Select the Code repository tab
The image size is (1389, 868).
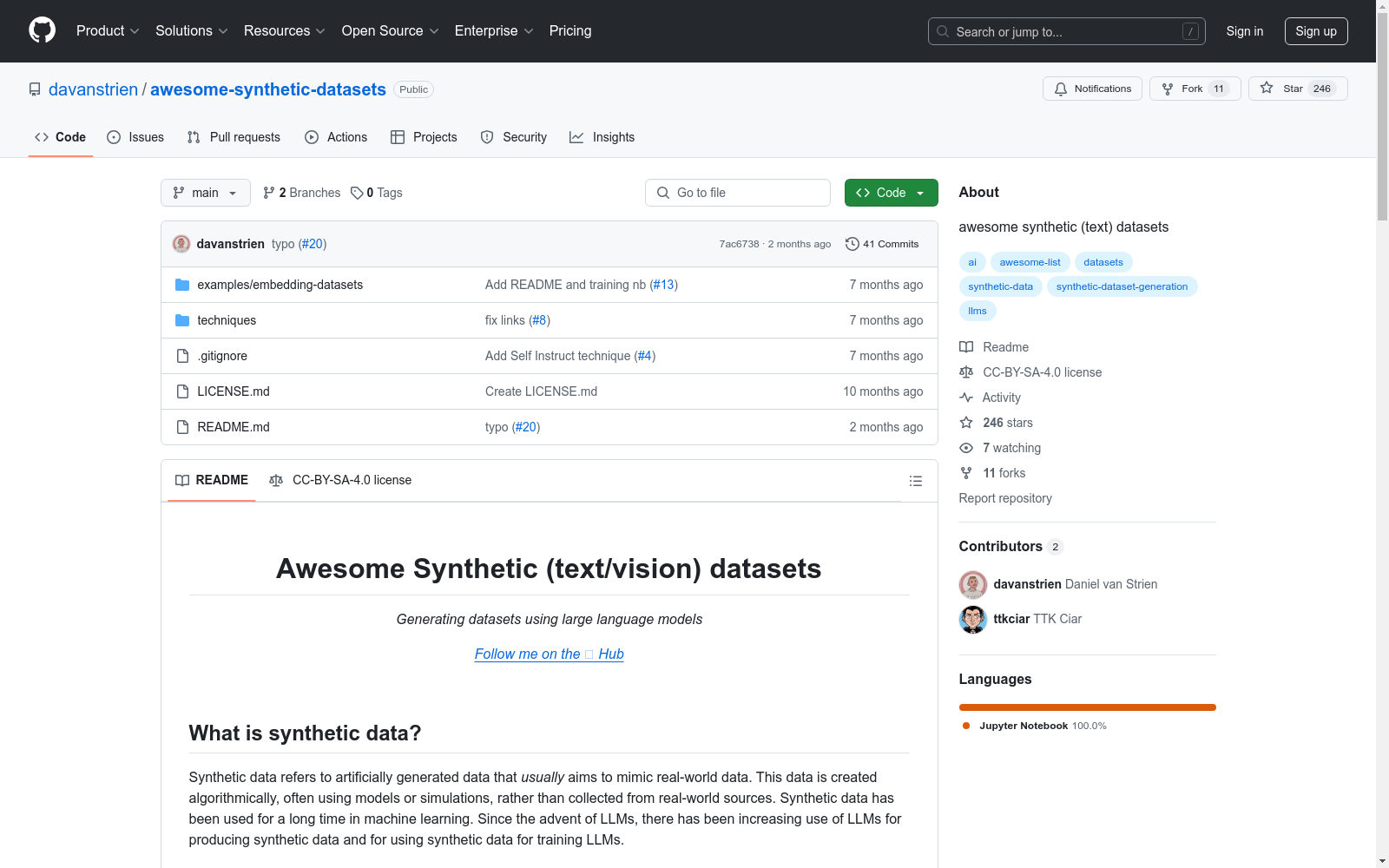[61, 137]
